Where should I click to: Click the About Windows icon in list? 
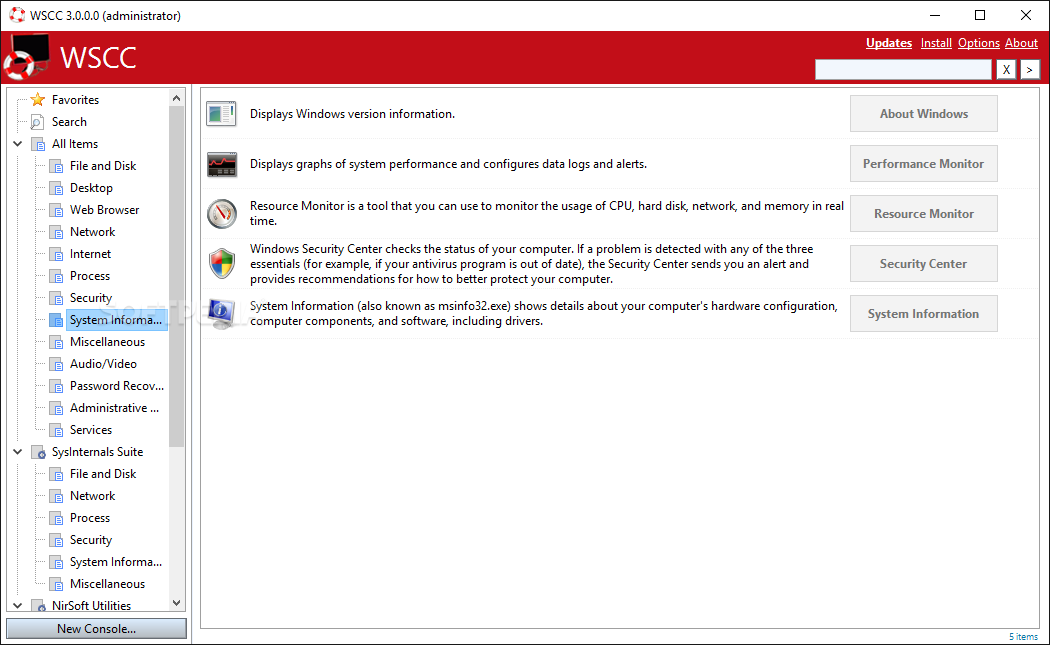click(221, 114)
